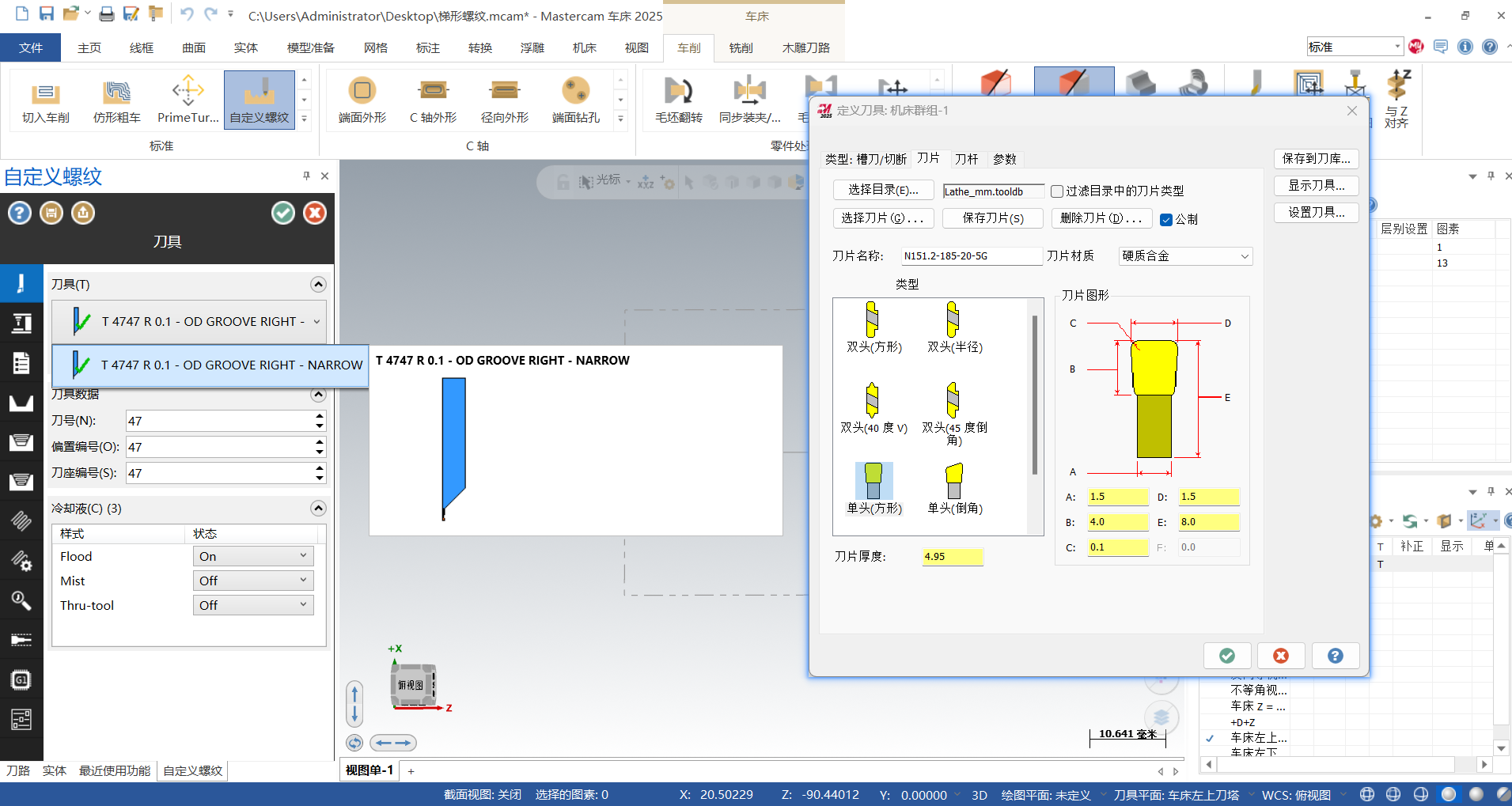
Task: Click the 保存刀片(S) button
Action: (x=993, y=218)
